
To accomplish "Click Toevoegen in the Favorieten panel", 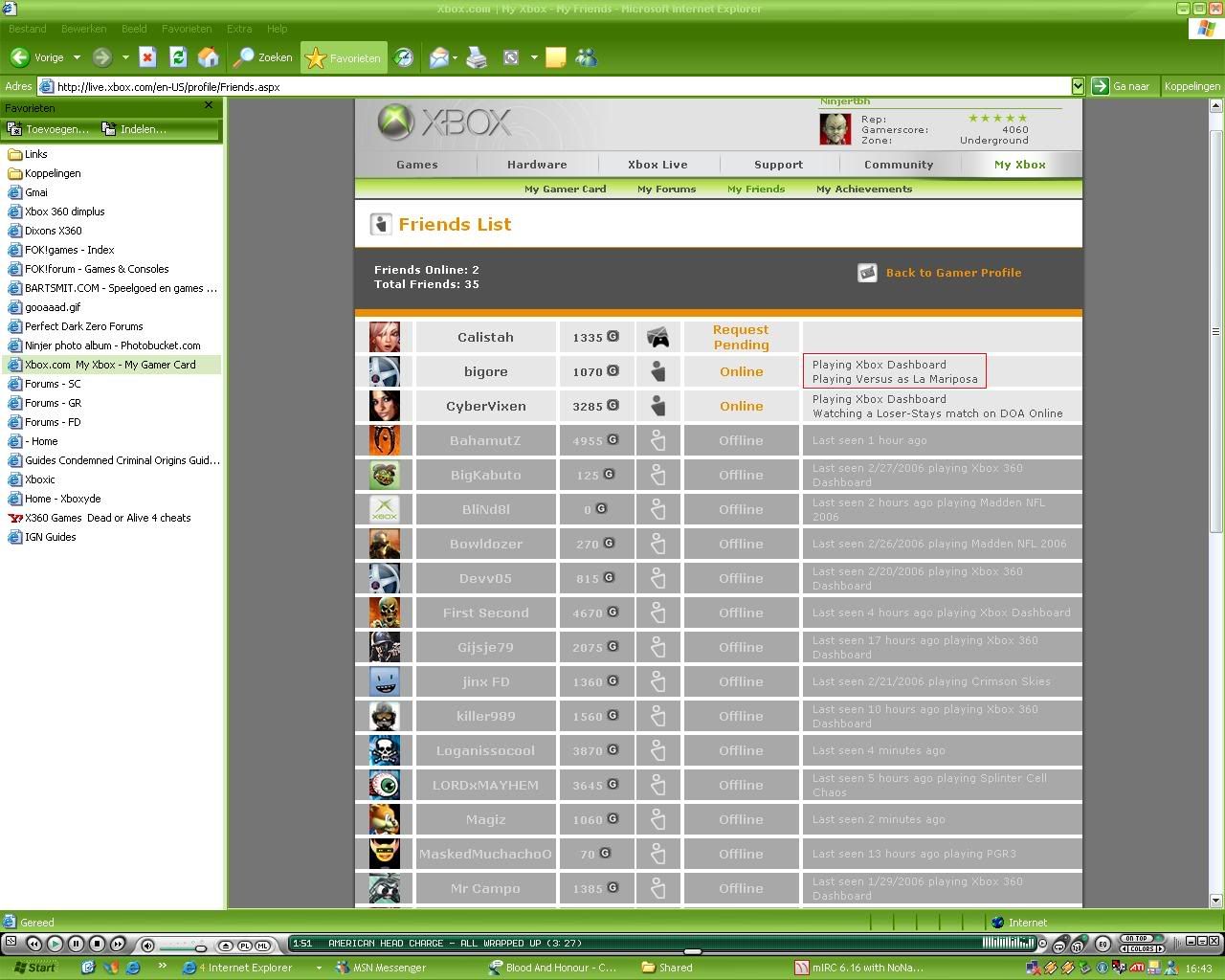I will (49, 129).
